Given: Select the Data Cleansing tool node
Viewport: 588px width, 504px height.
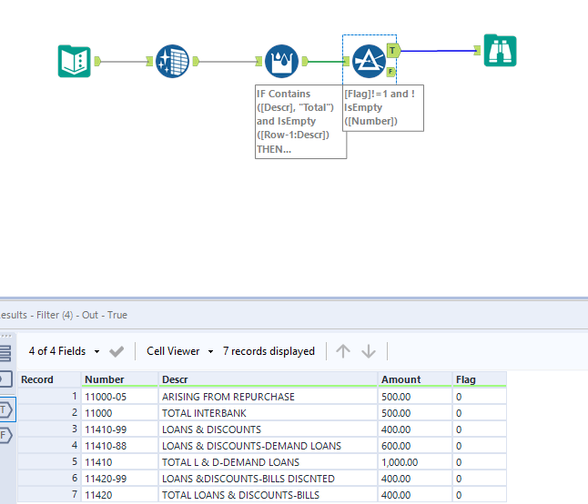Looking at the screenshot, I should pyautogui.click(x=172, y=61).
